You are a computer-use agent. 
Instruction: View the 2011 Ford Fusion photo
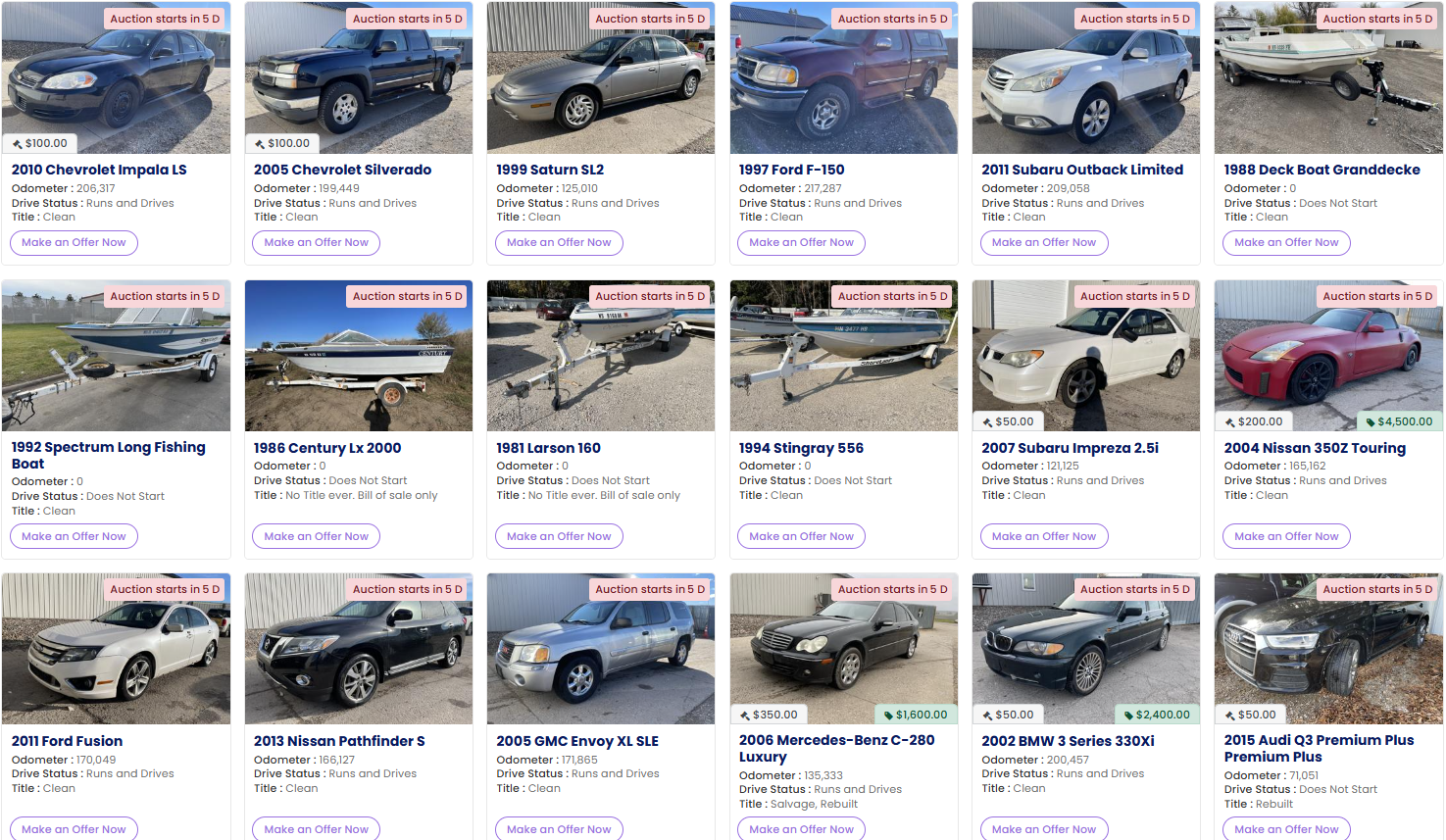[x=116, y=649]
